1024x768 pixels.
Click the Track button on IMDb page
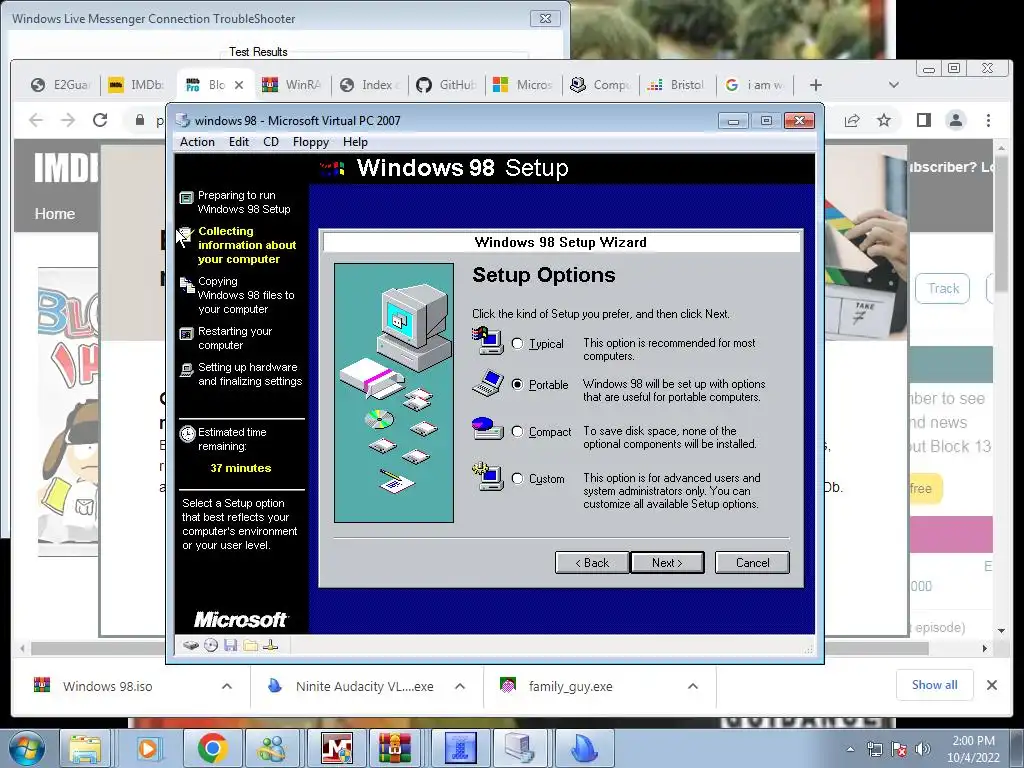point(944,289)
